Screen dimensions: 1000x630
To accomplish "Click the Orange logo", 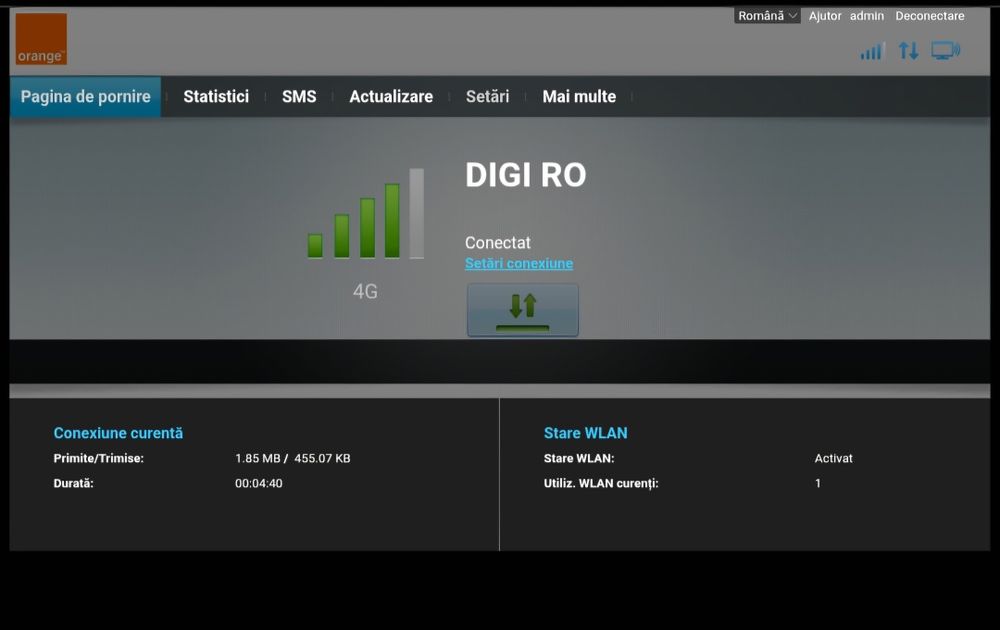I will pyautogui.click(x=41, y=39).
